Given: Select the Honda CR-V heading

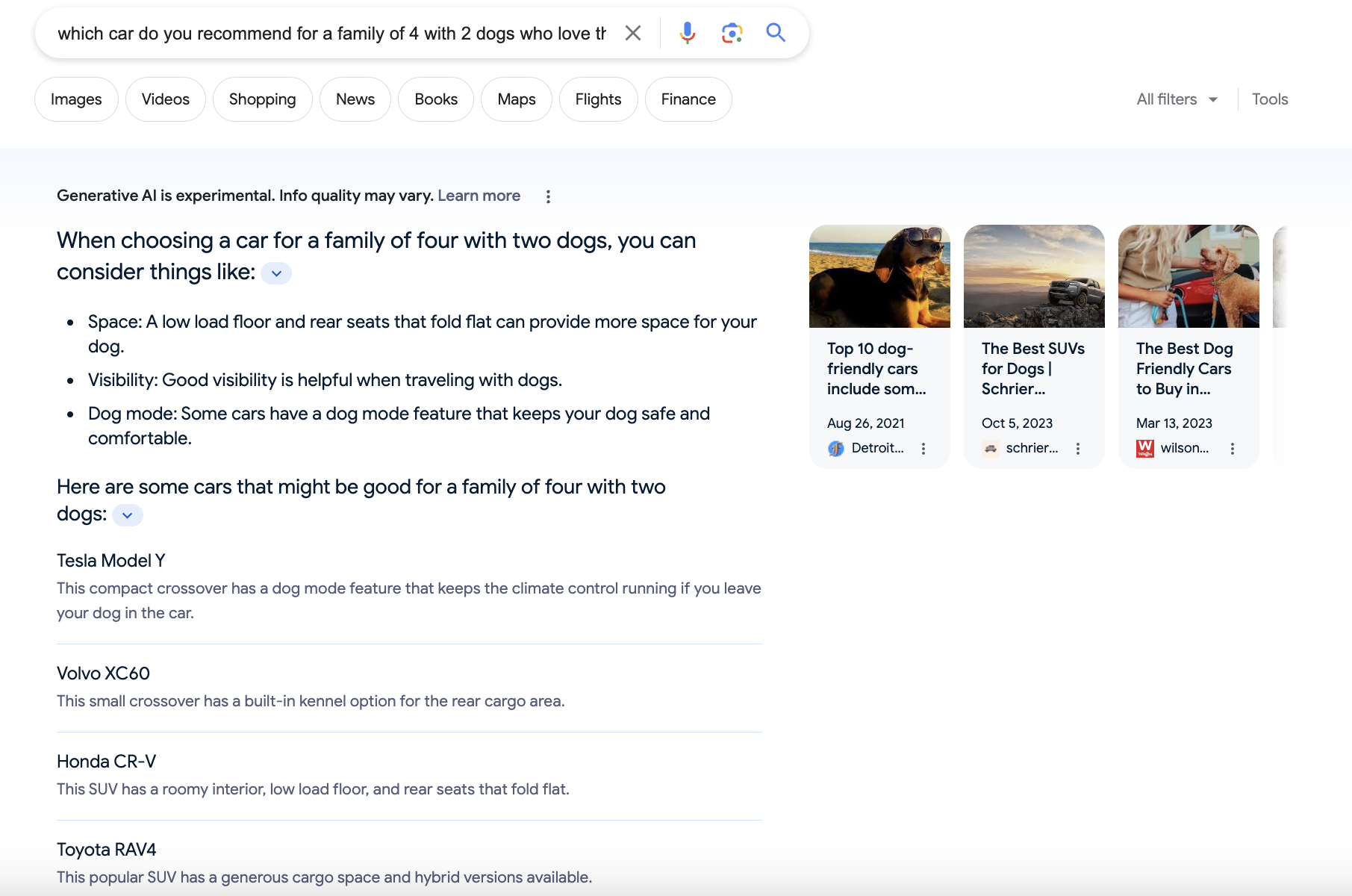Looking at the screenshot, I should point(107,762).
